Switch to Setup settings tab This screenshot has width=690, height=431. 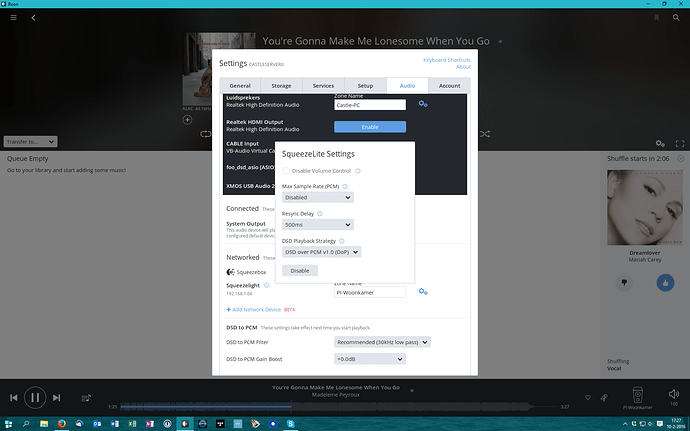[x=365, y=86]
